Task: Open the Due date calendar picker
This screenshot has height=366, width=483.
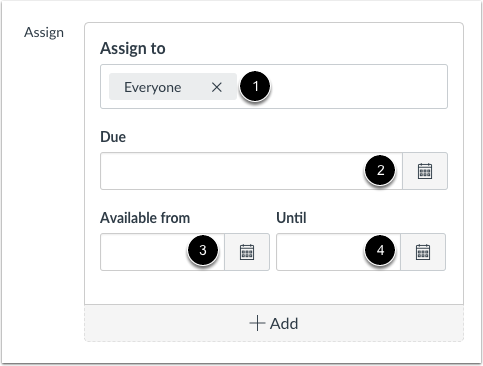Action: coord(425,171)
